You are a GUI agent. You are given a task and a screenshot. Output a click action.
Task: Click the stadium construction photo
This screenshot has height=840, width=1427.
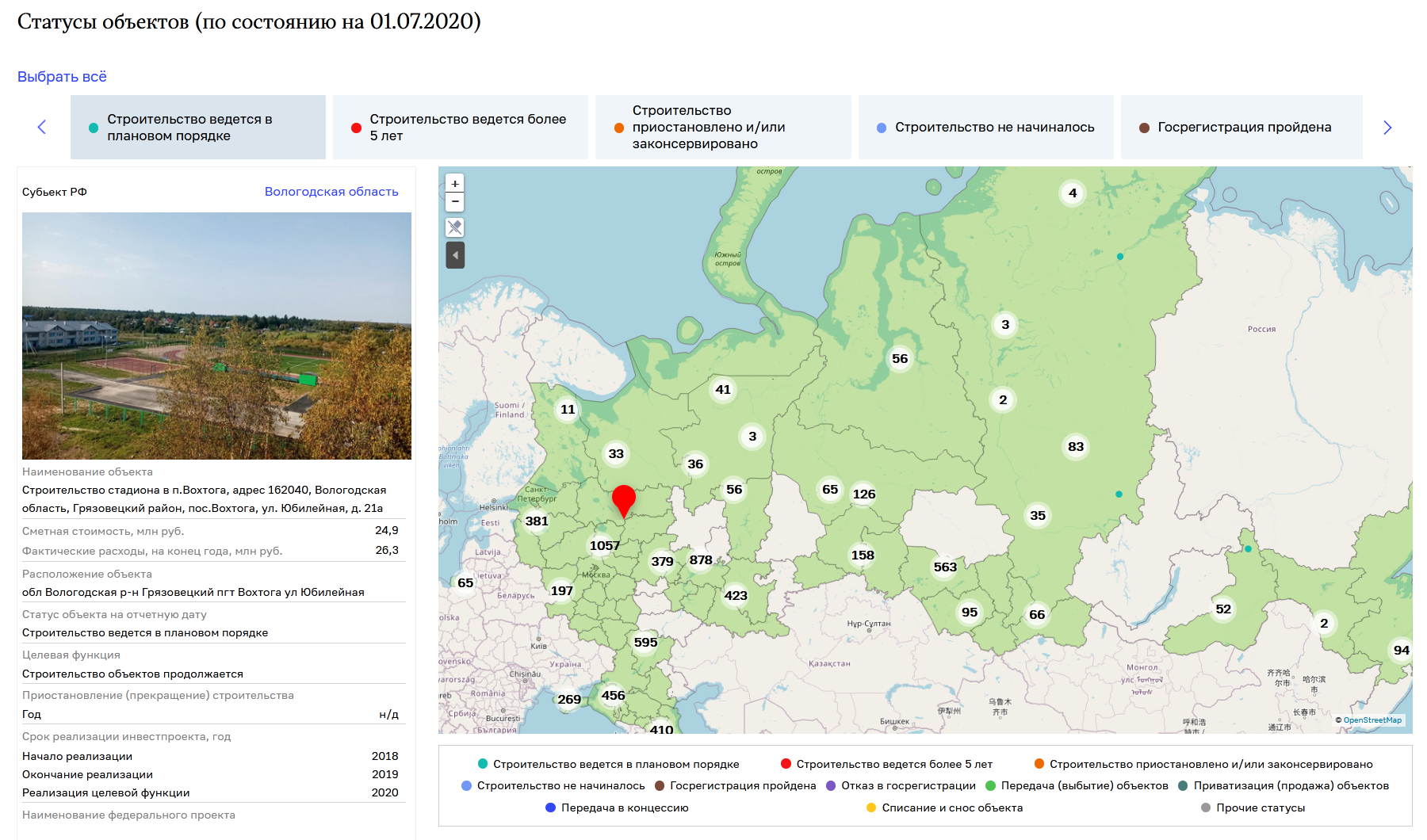click(x=216, y=336)
